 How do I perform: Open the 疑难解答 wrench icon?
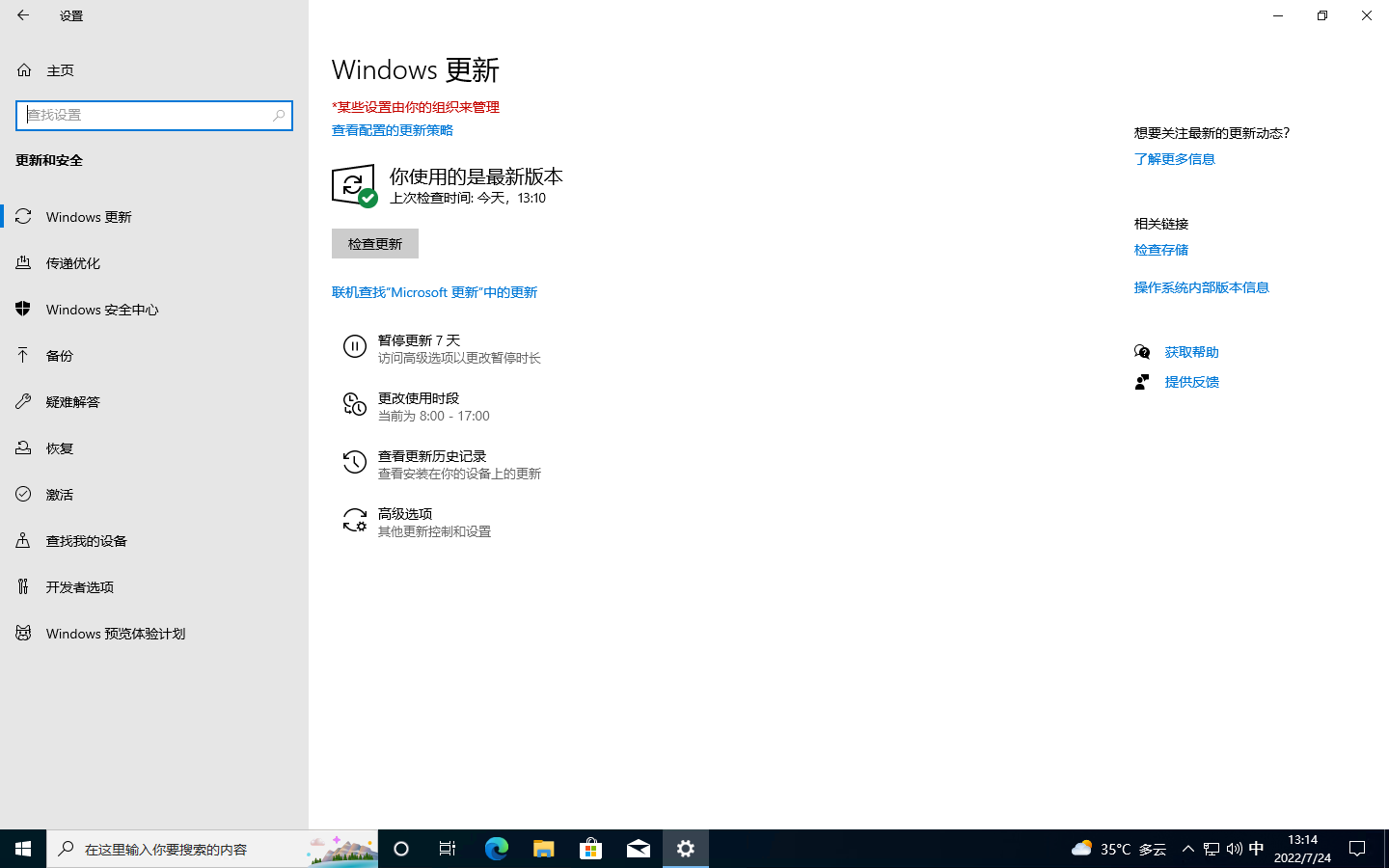tap(24, 401)
